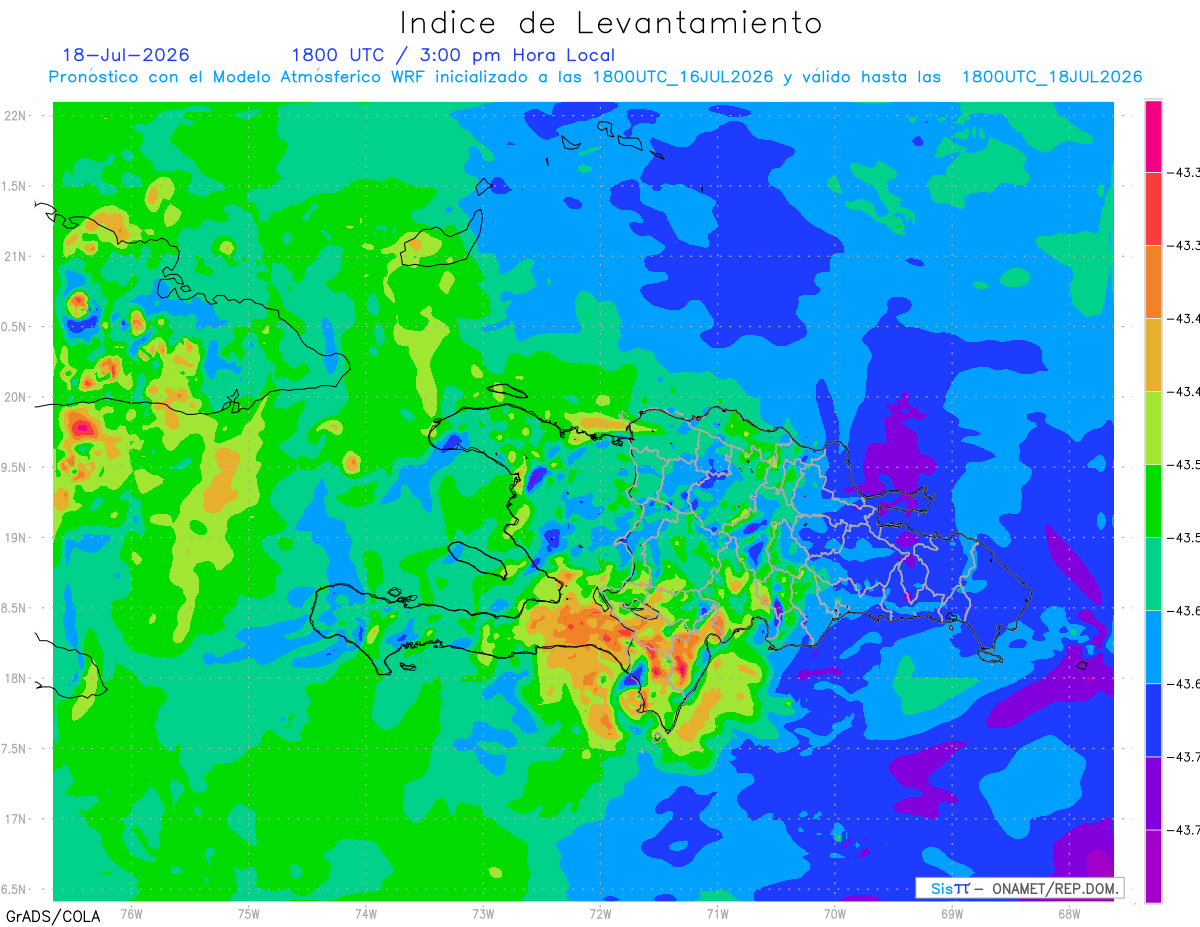Click the 20N latitude label
Screen dimensions: 1200x927
(x=17, y=397)
